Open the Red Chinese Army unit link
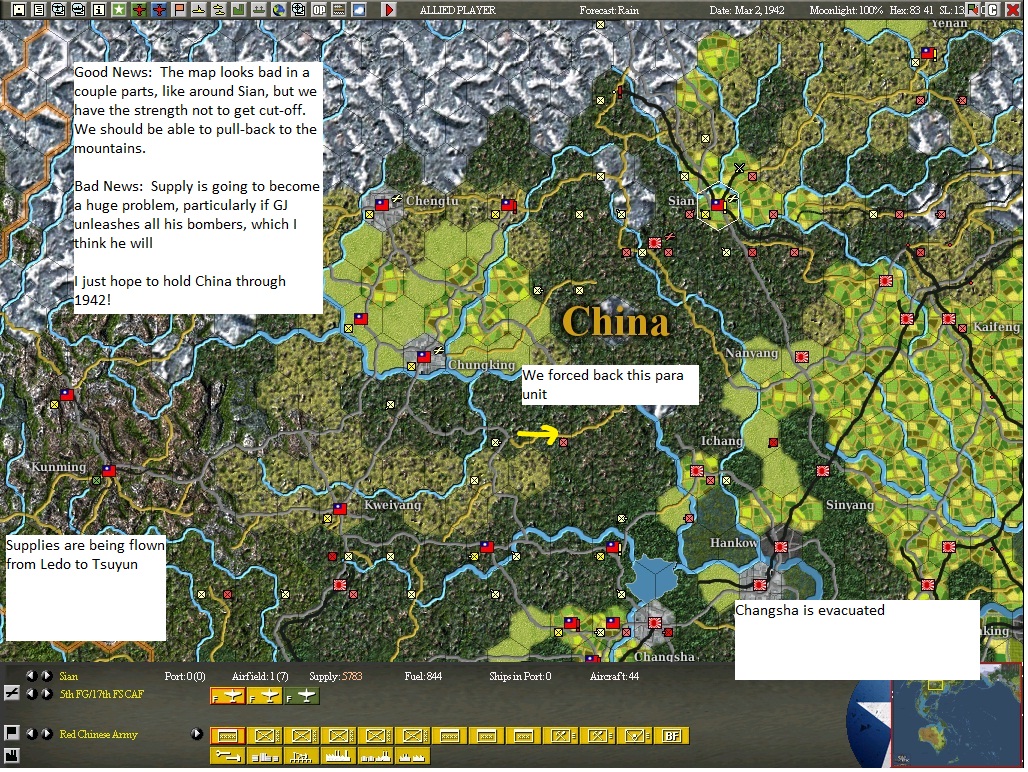Viewport: 1028px width, 772px height. [99, 735]
